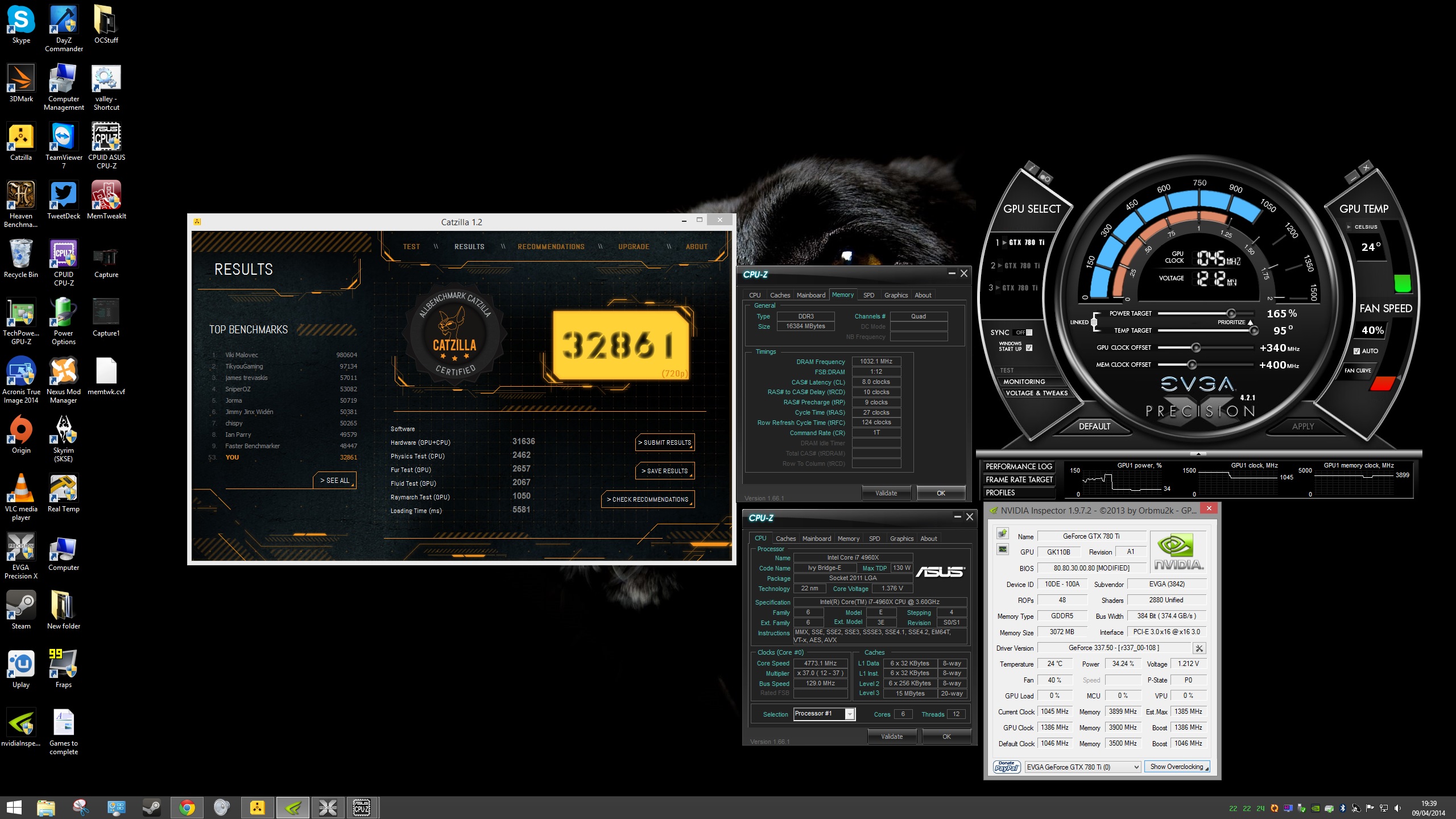This screenshot has height=819, width=1456.
Task: Open PERFORMANCE LOG in Precision
Action: tap(1019, 466)
